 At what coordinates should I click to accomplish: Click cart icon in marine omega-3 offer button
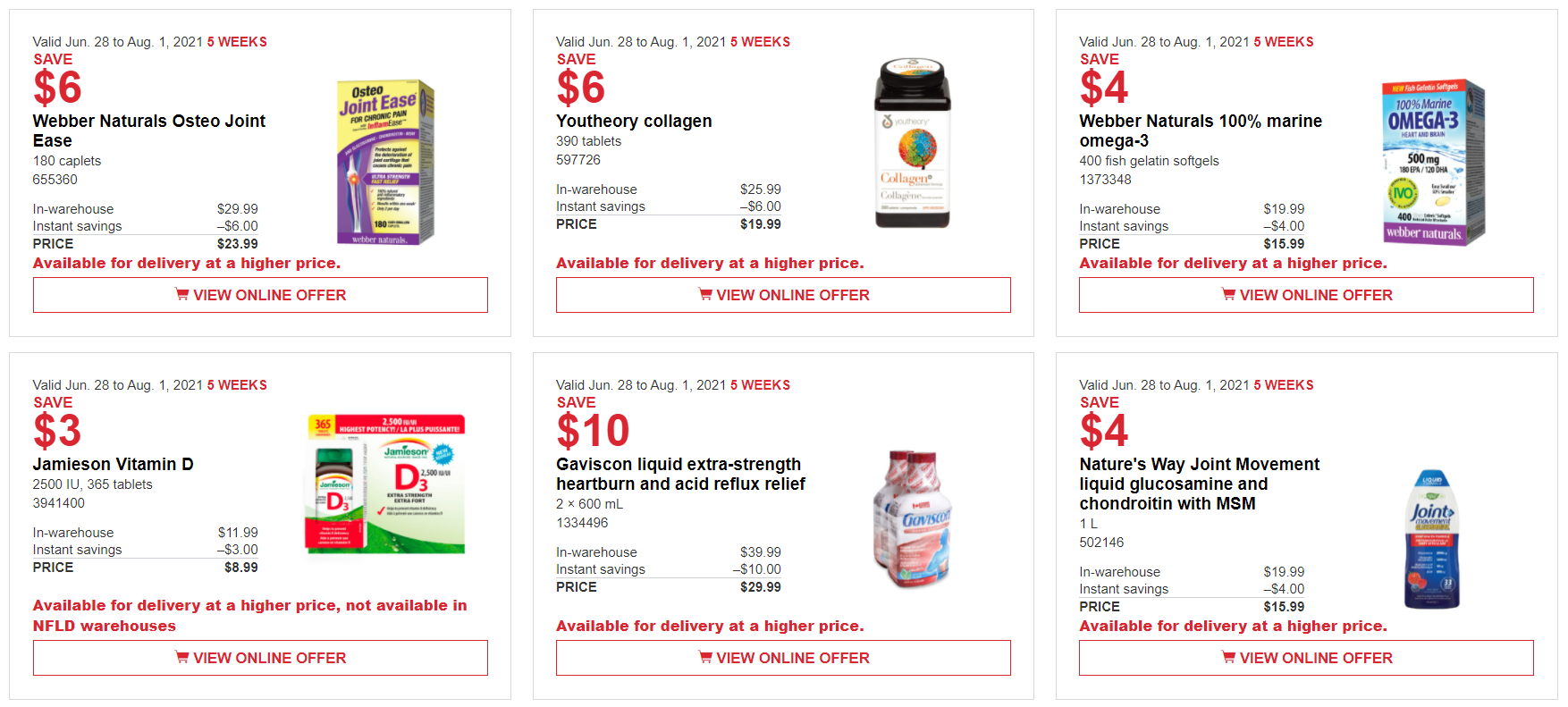click(1228, 294)
